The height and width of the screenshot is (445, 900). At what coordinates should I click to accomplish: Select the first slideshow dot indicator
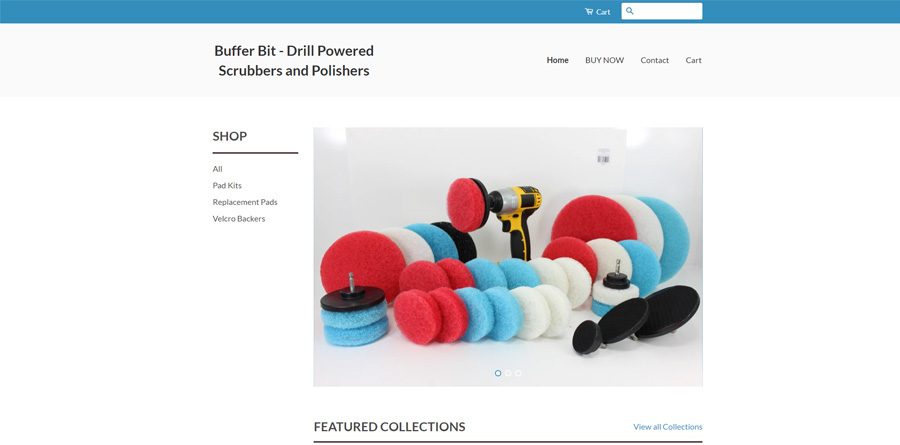498,373
